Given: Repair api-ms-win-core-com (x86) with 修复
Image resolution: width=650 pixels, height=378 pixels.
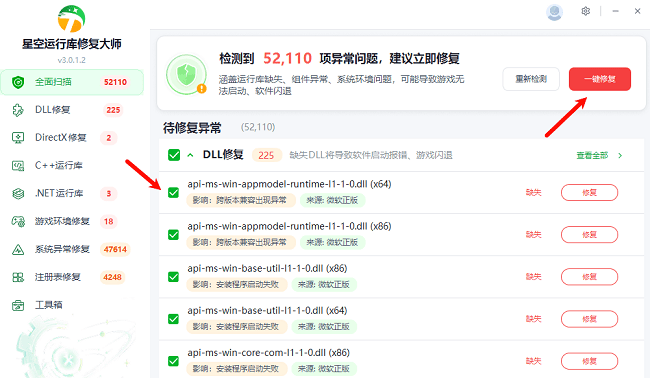Looking at the screenshot, I should [589, 361].
